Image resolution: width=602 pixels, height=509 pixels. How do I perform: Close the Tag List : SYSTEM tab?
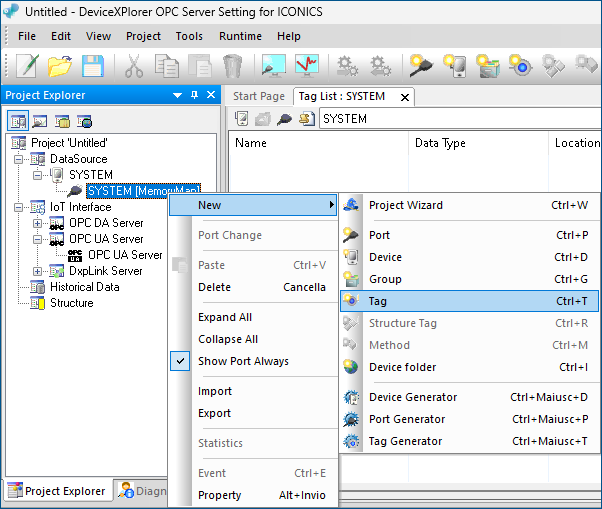405,98
